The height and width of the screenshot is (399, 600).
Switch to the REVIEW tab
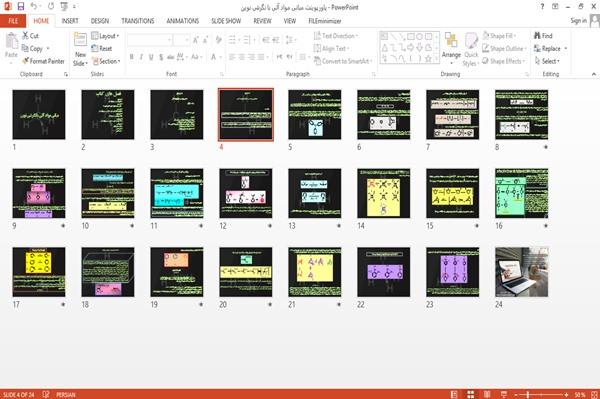262,21
